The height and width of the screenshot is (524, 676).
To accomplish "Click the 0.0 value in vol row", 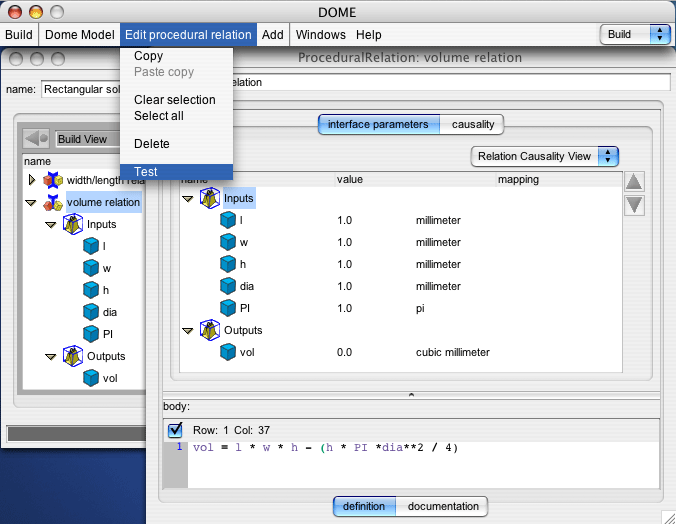I will click(x=344, y=352).
